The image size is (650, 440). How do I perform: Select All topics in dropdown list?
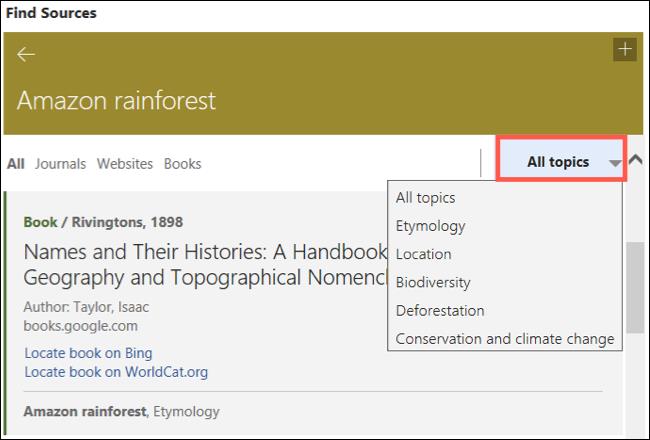click(x=425, y=198)
